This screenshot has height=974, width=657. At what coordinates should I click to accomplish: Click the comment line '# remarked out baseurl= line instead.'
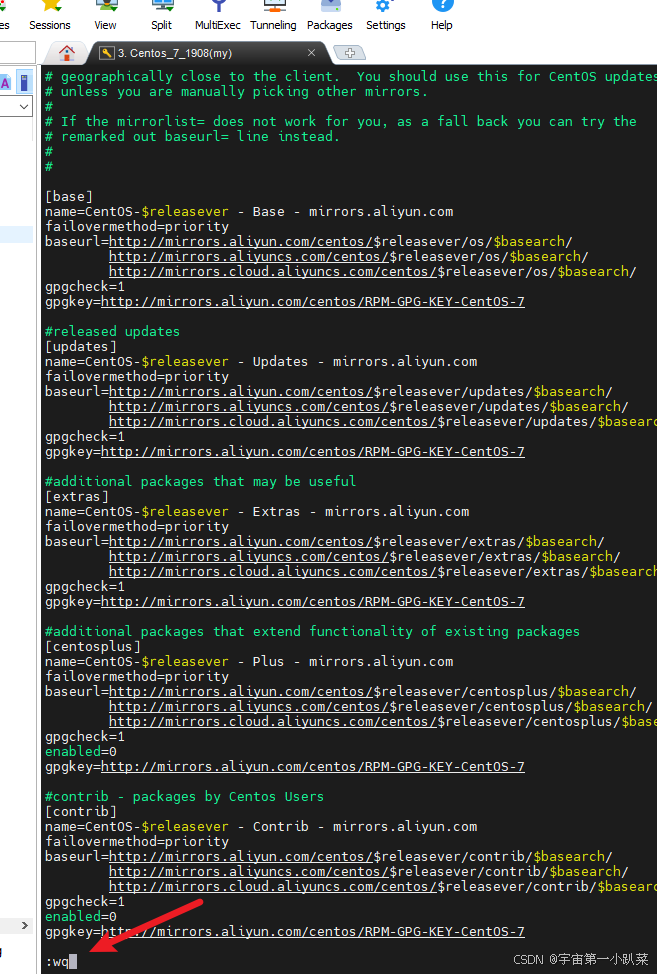click(x=193, y=136)
